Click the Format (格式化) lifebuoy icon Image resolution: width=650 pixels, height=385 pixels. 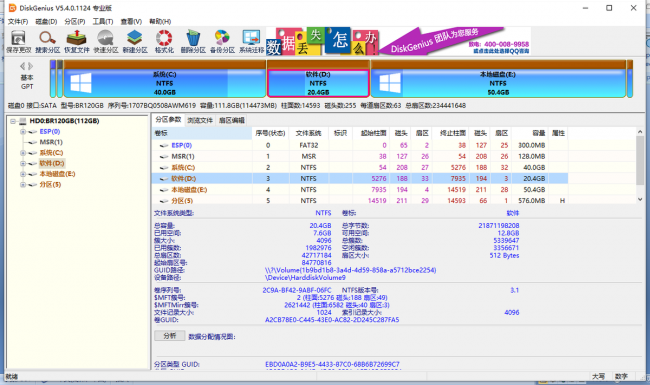(164, 41)
